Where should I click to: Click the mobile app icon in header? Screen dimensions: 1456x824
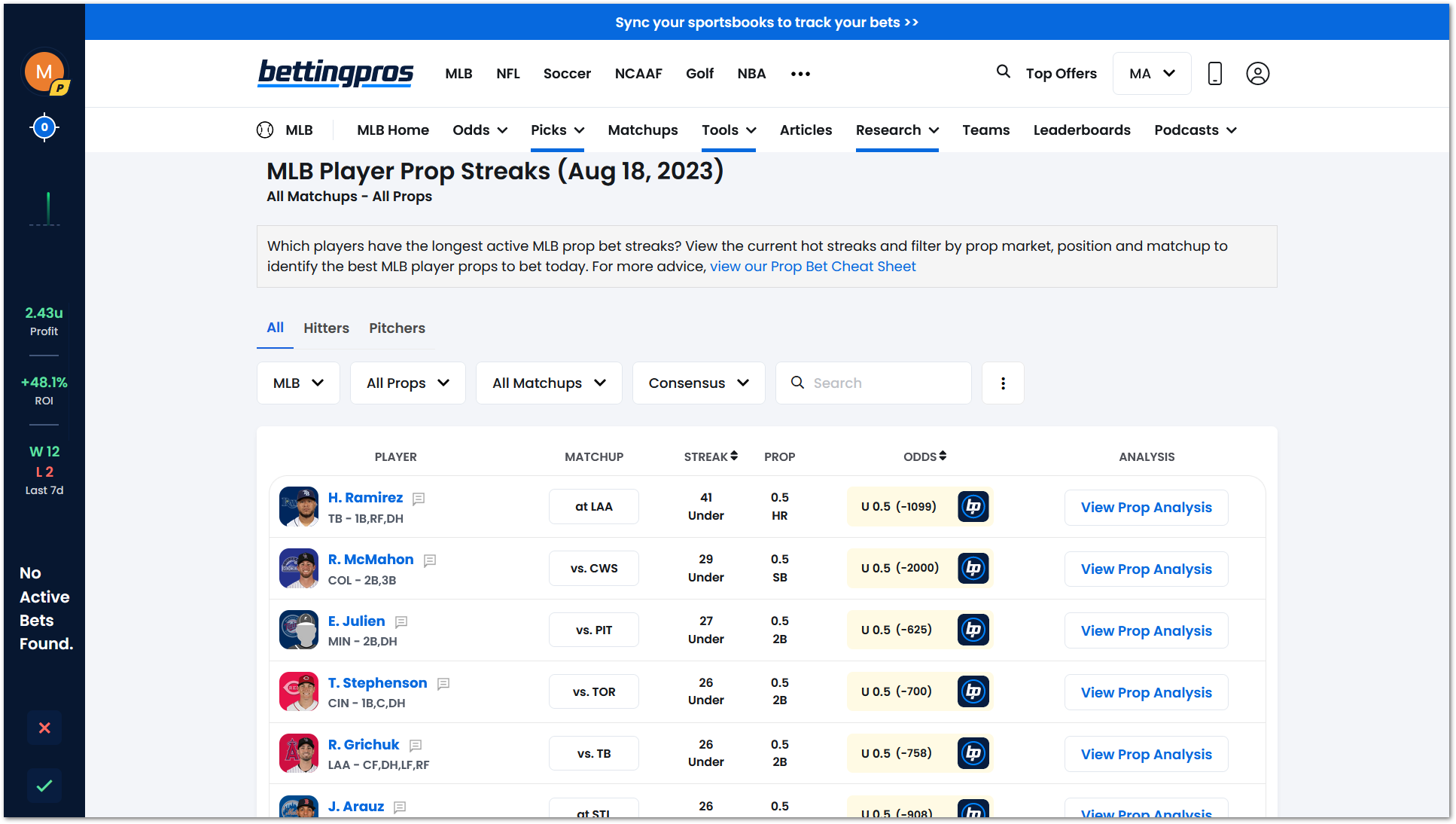pyautogui.click(x=1214, y=73)
